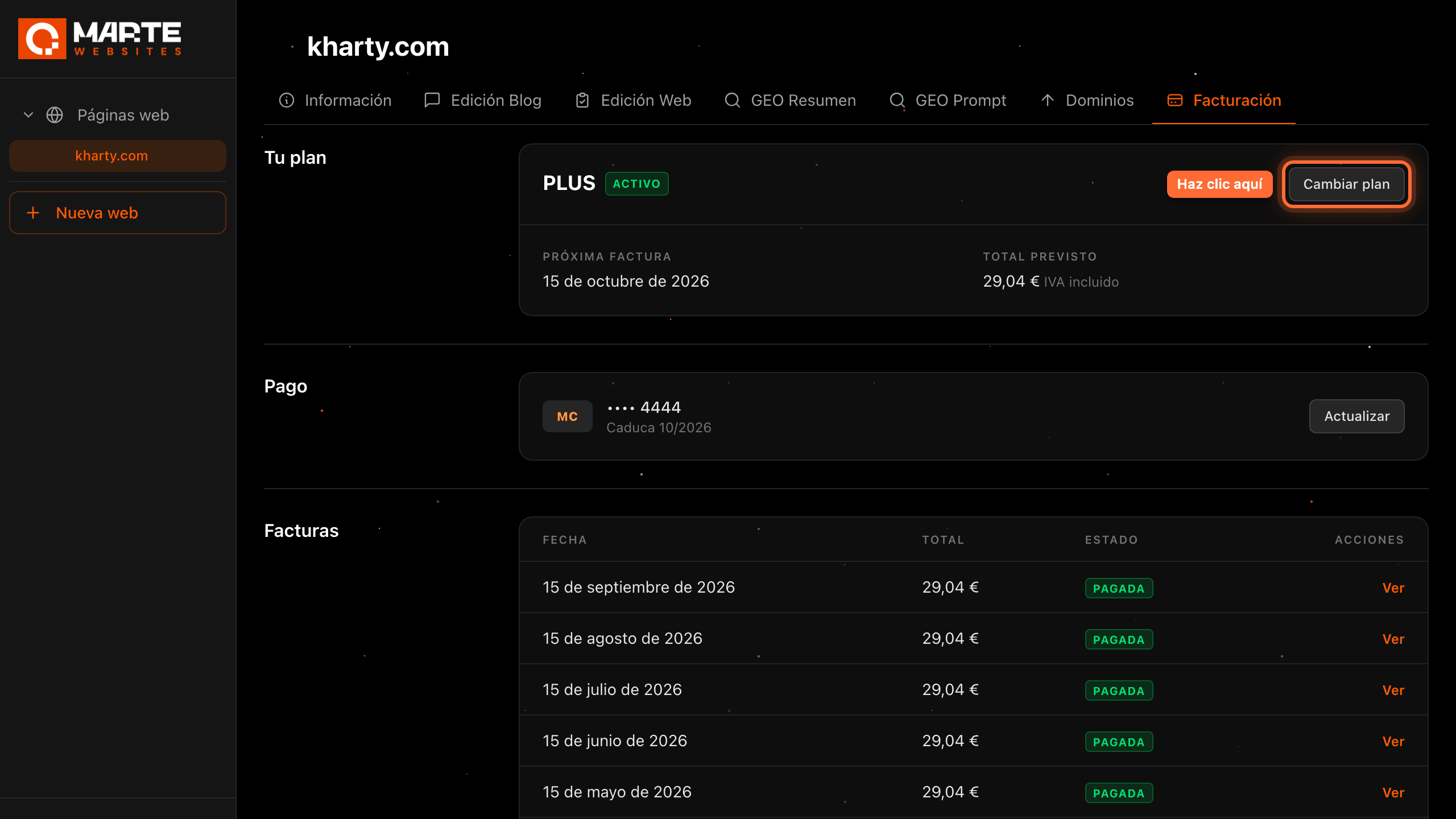The image size is (1456, 819).
Task: Click the kharty.com page title
Action: [378, 47]
